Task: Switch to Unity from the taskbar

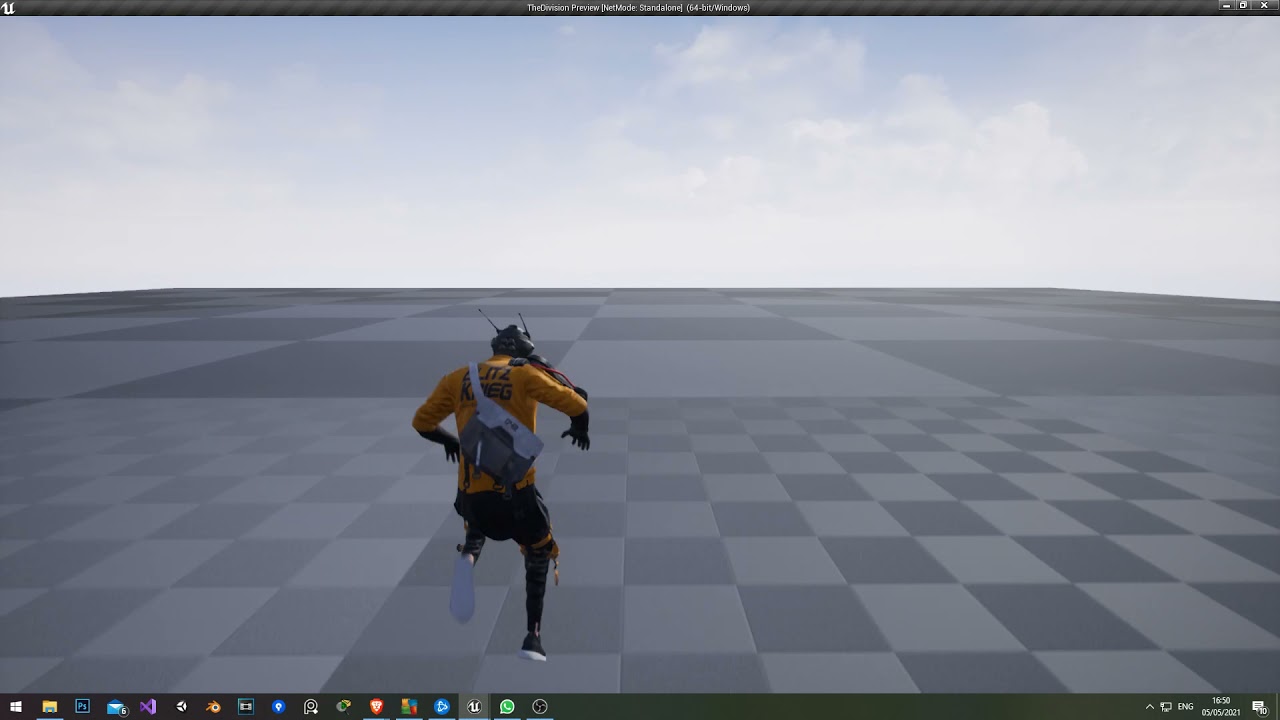Action: [181, 707]
